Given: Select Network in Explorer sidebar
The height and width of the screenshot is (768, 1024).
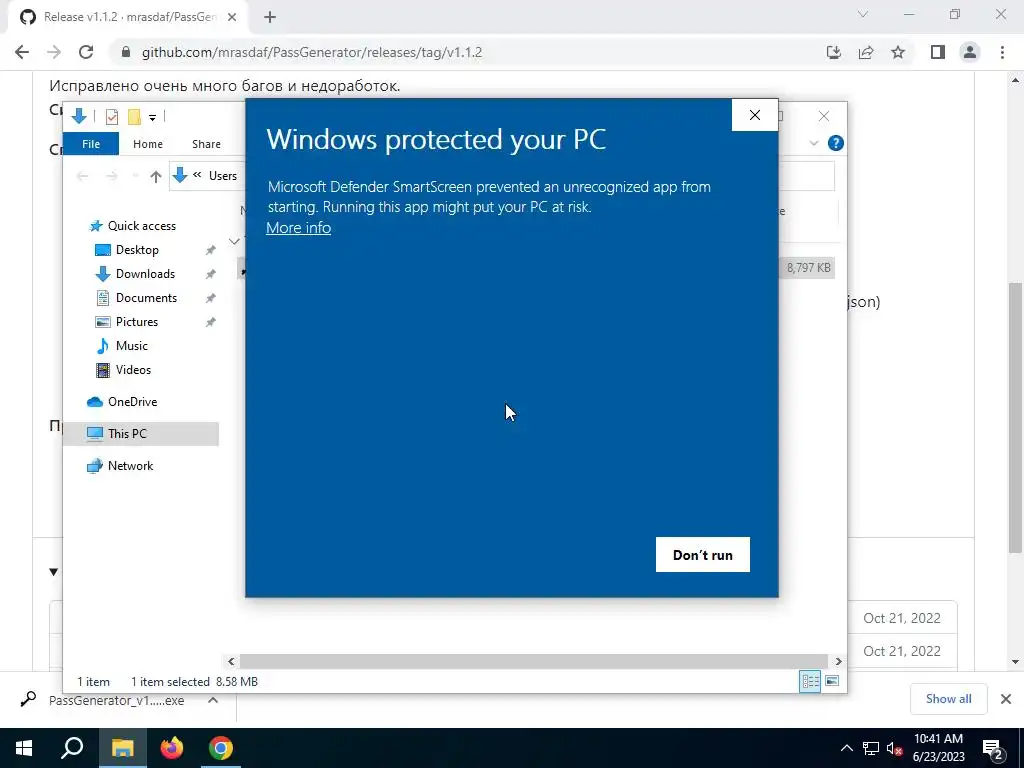Looking at the screenshot, I should click(130, 466).
